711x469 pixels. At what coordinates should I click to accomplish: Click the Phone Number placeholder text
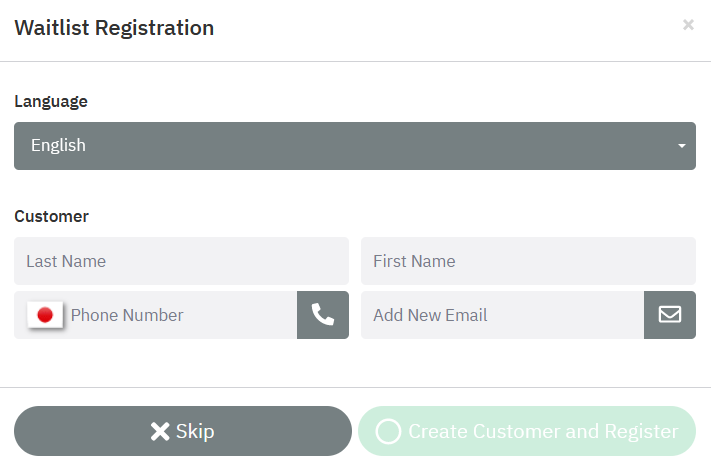(x=127, y=315)
